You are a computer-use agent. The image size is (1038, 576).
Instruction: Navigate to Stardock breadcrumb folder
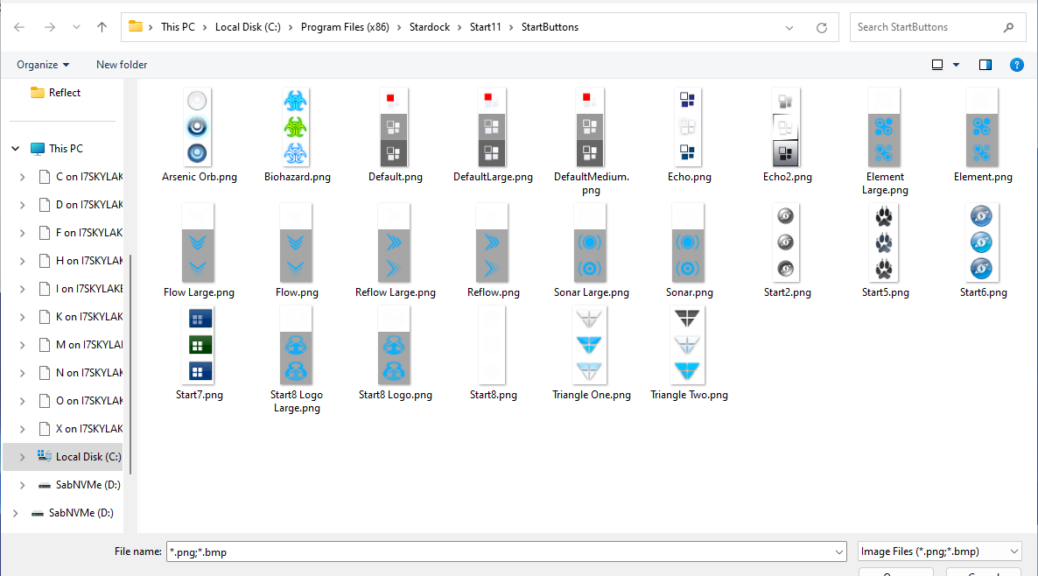[429, 27]
